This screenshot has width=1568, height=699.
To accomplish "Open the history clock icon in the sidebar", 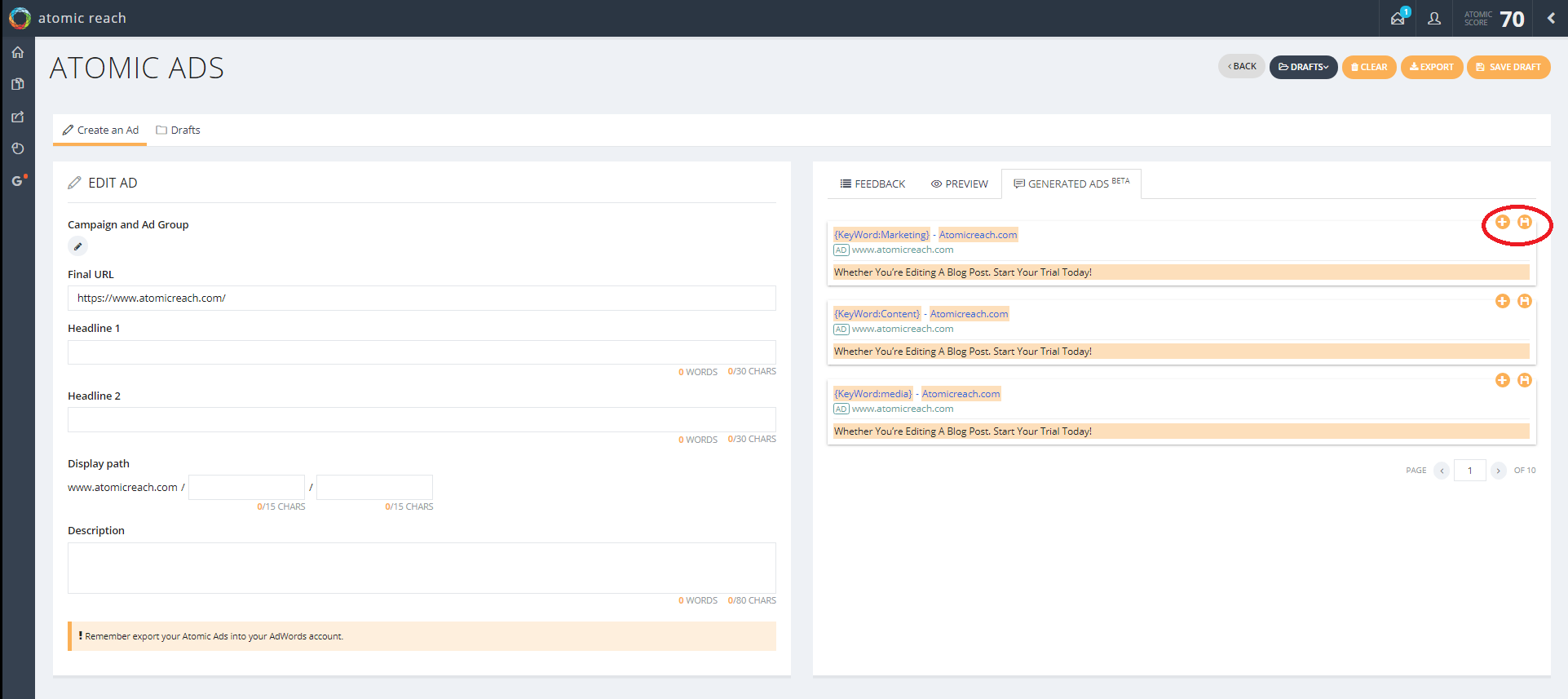I will click(x=17, y=148).
